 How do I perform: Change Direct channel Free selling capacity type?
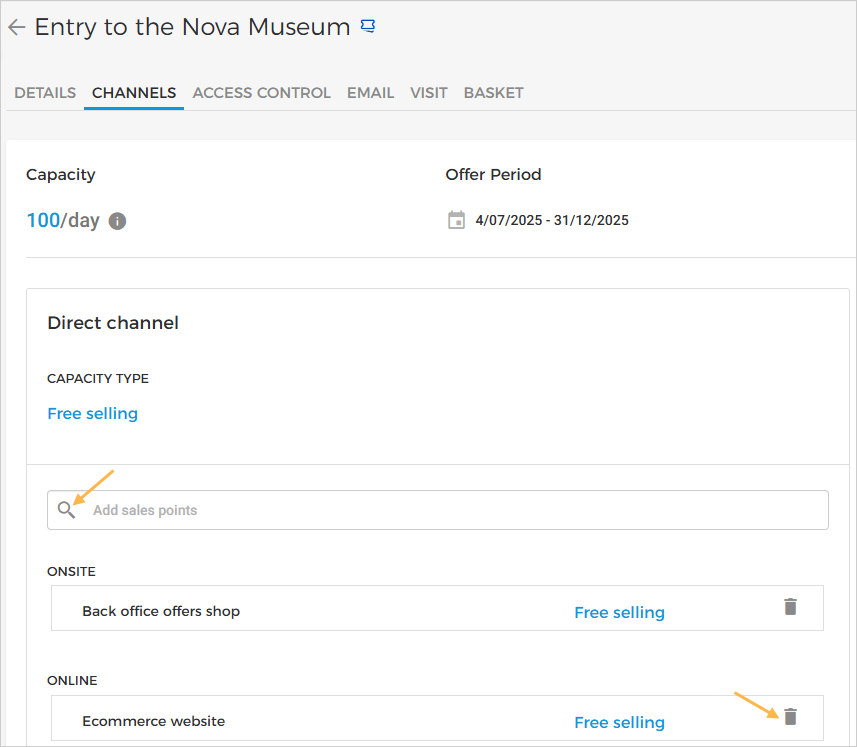point(93,413)
